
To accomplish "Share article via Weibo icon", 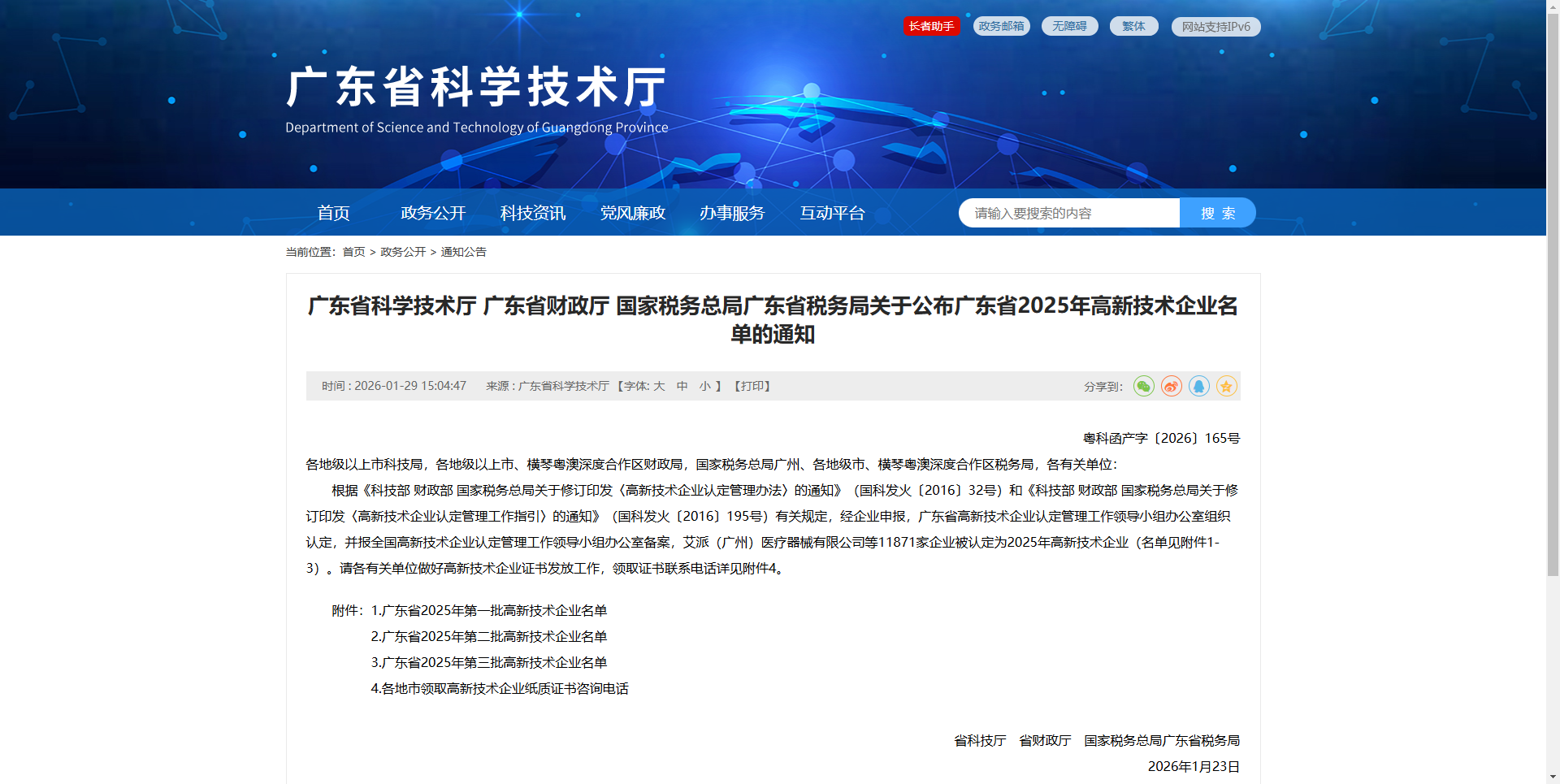I will tap(1171, 386).
